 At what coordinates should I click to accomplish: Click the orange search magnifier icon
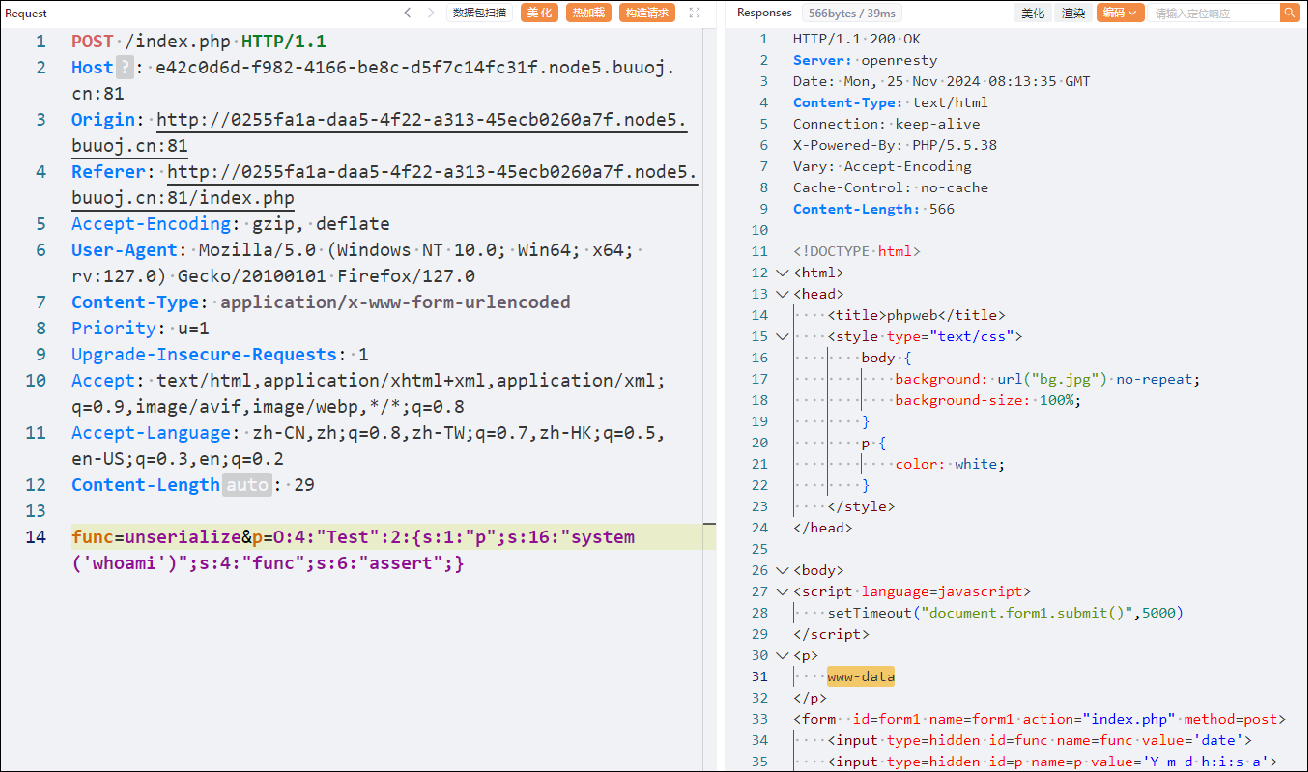(x=1289, y=13)
